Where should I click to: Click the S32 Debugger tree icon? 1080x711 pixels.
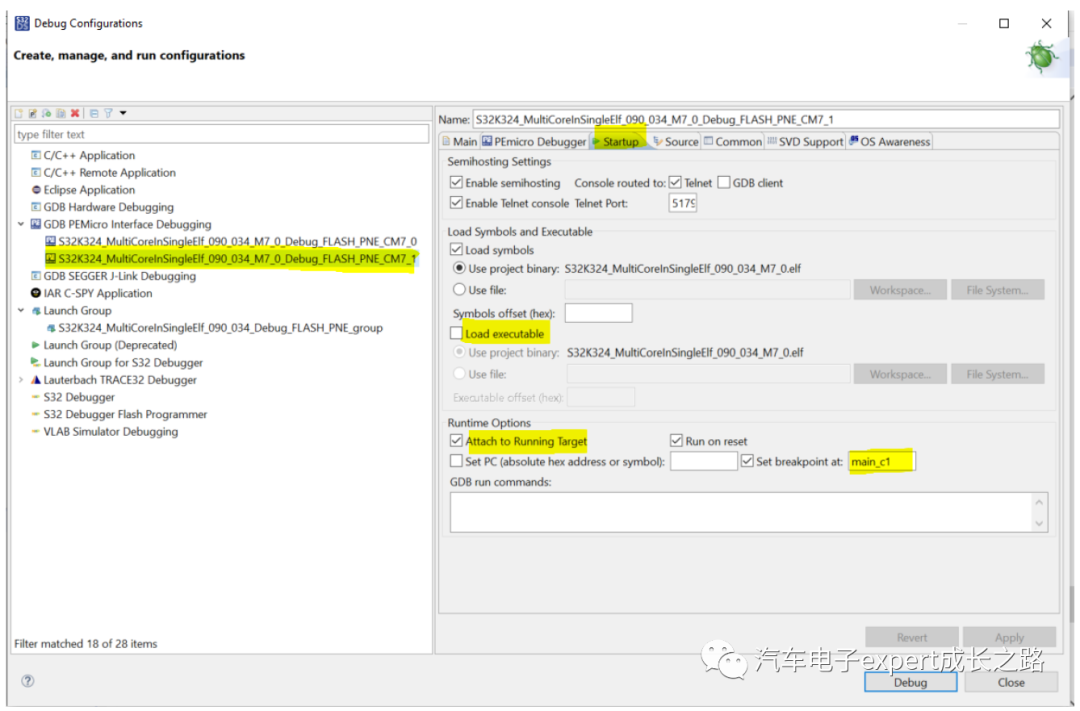pyautogui.click(x=36, y=397)
